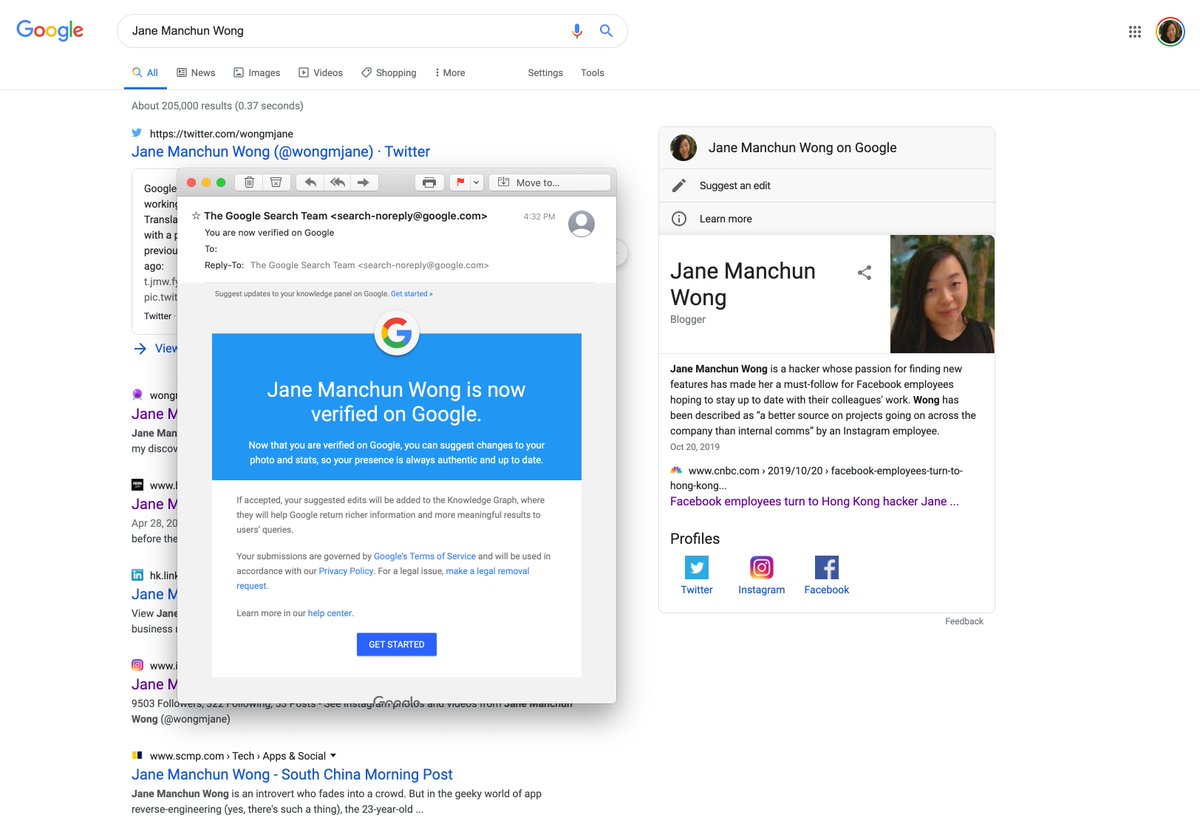Reply to the Google Search Team email
Screen dimensions: 1200x829
(310, 182)
